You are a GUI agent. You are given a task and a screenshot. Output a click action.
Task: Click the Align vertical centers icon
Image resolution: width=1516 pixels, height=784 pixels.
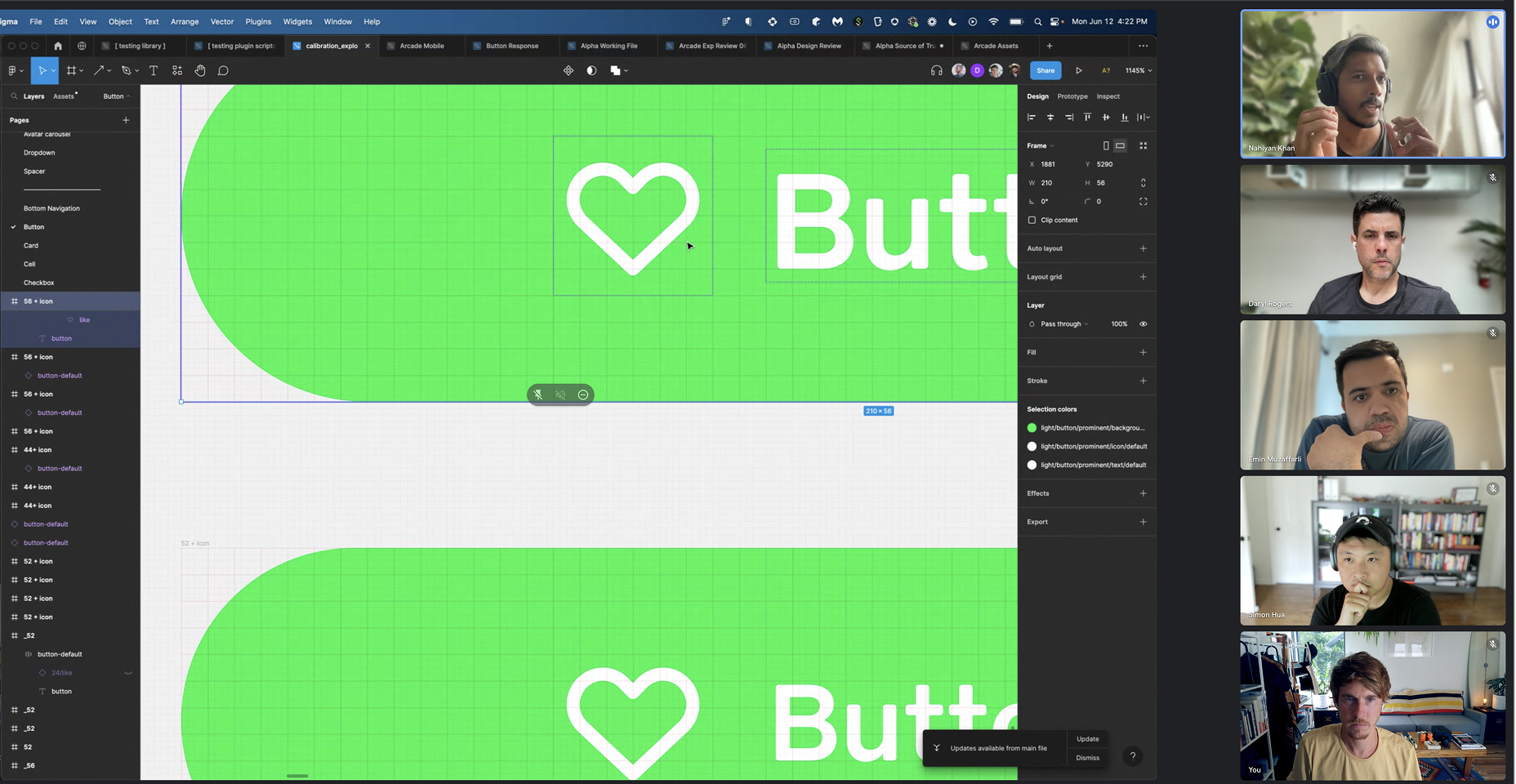tap(1106, 118)
